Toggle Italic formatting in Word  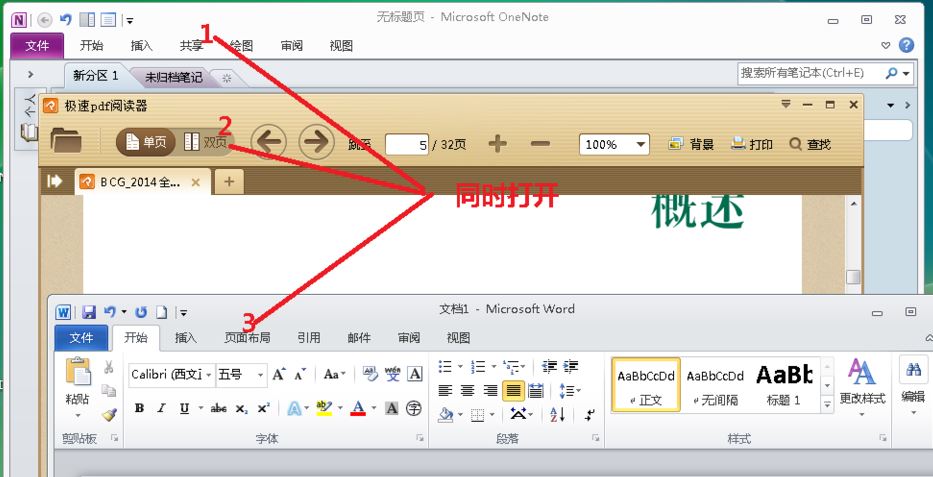[x=161, y=408]
